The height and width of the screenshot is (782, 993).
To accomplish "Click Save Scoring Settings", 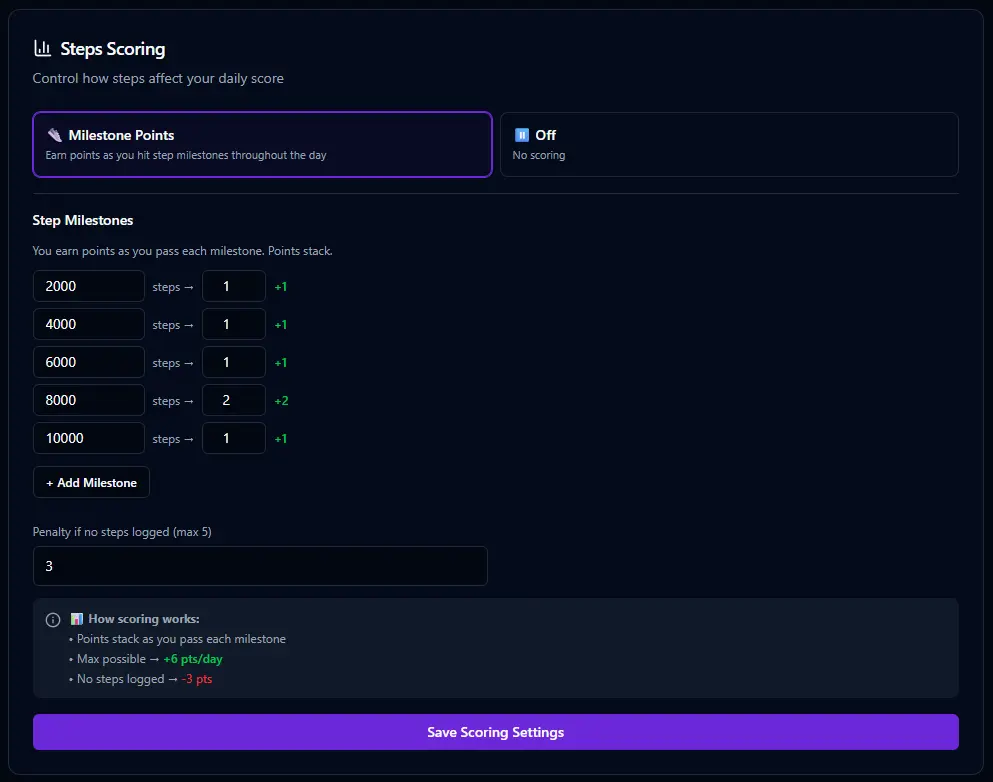I will click(495, 731).
